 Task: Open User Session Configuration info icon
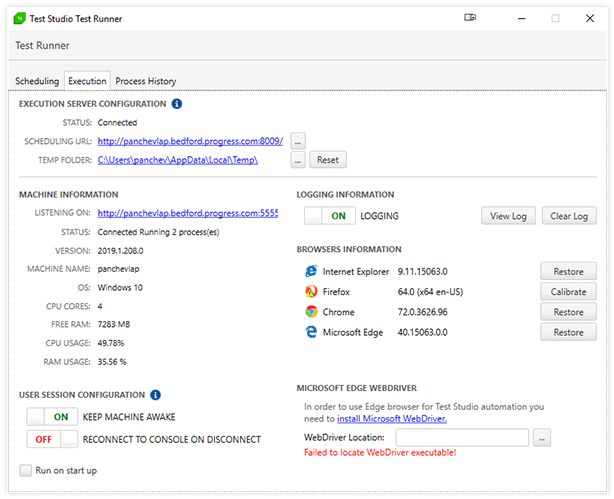click(x=155, y=395)
